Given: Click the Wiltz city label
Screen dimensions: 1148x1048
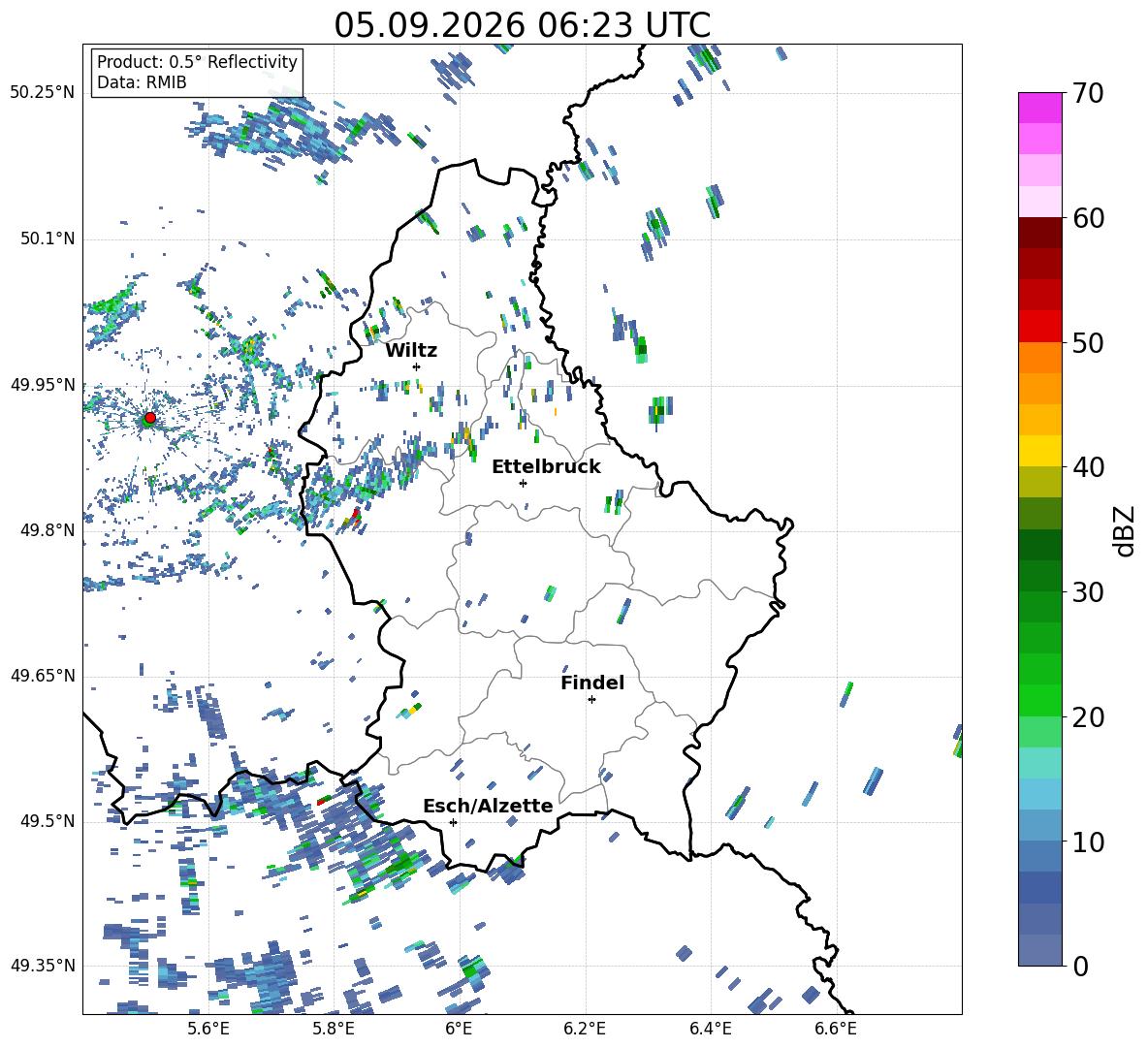Looking at the screenshot, I should (x=411, y=351).
